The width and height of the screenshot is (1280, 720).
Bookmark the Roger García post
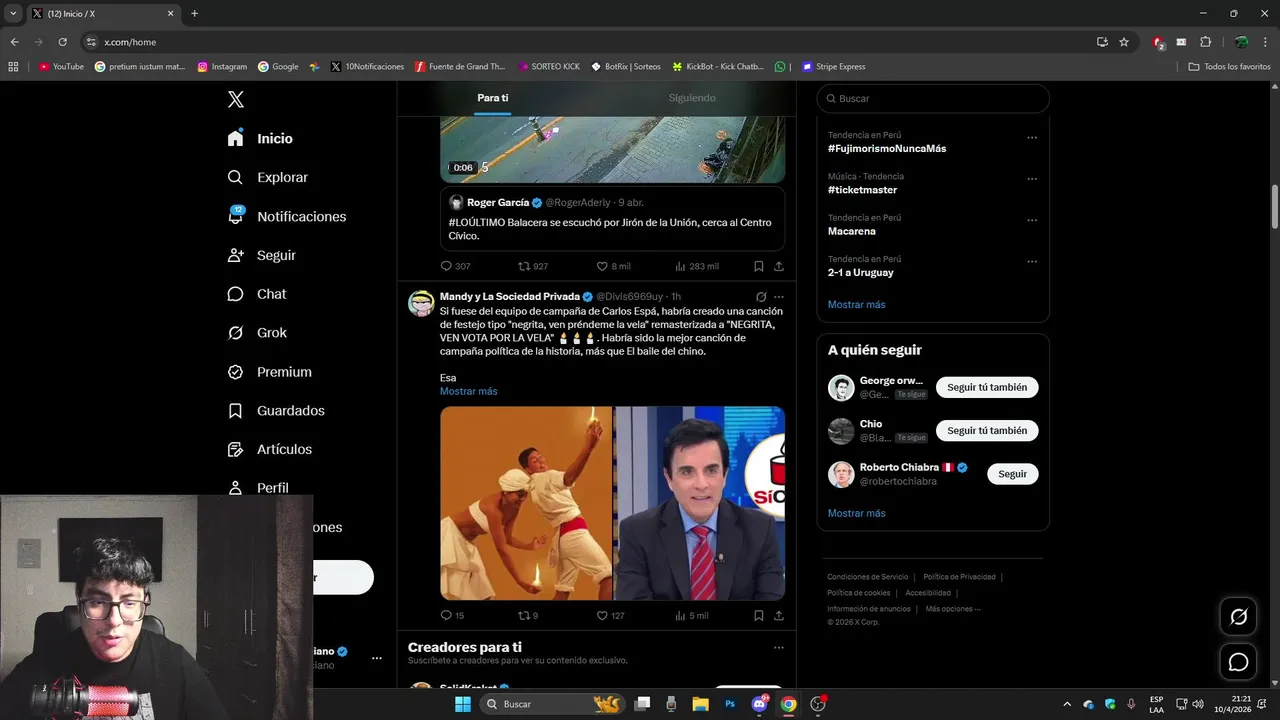coord(759,266)
